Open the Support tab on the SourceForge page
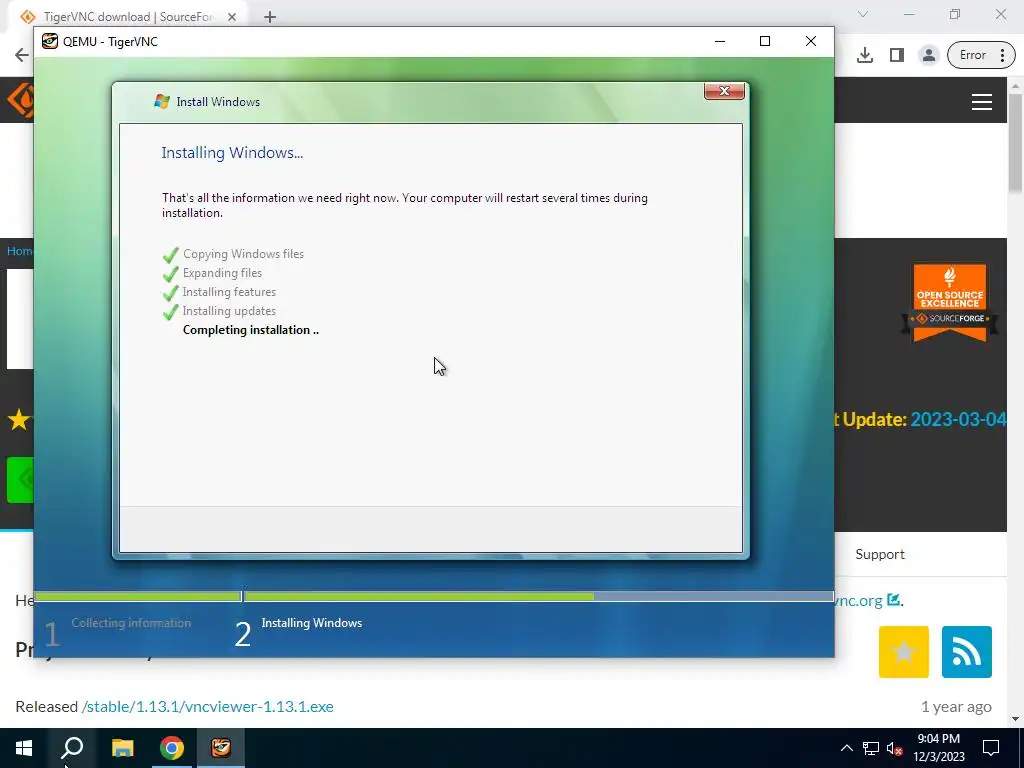The width and height of the screenshot is (1024, 768). tap(880, 554)
